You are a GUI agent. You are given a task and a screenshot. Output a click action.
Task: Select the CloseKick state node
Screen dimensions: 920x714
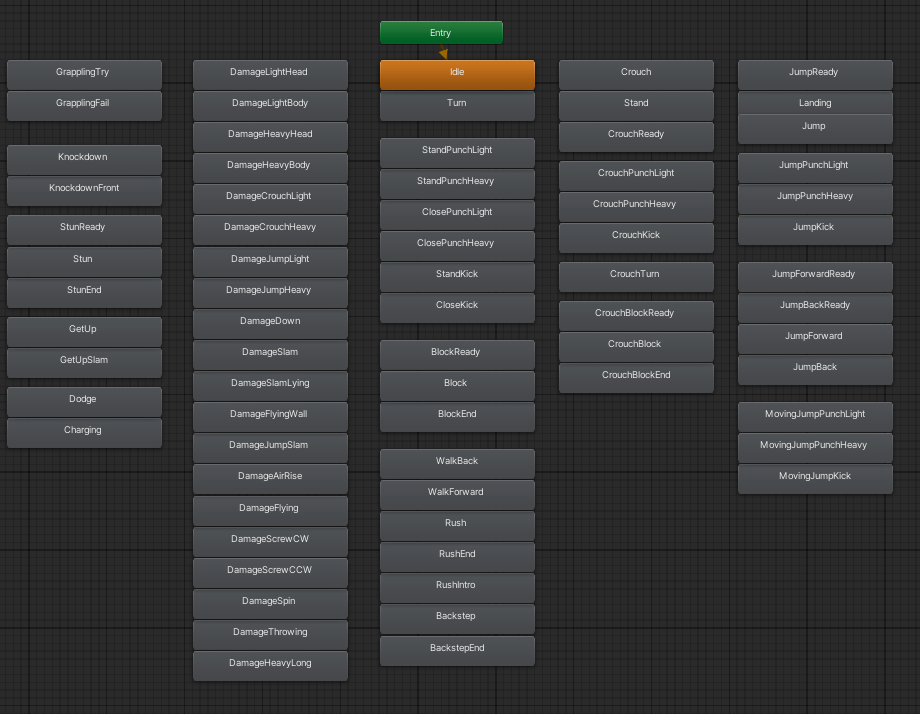457,306
